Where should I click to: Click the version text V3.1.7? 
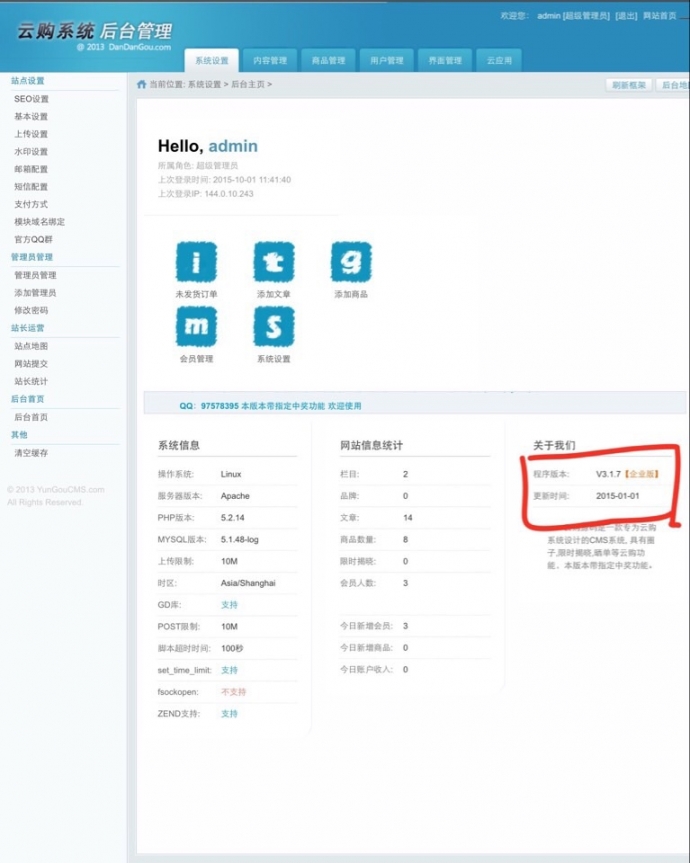(x=608, y=474)
